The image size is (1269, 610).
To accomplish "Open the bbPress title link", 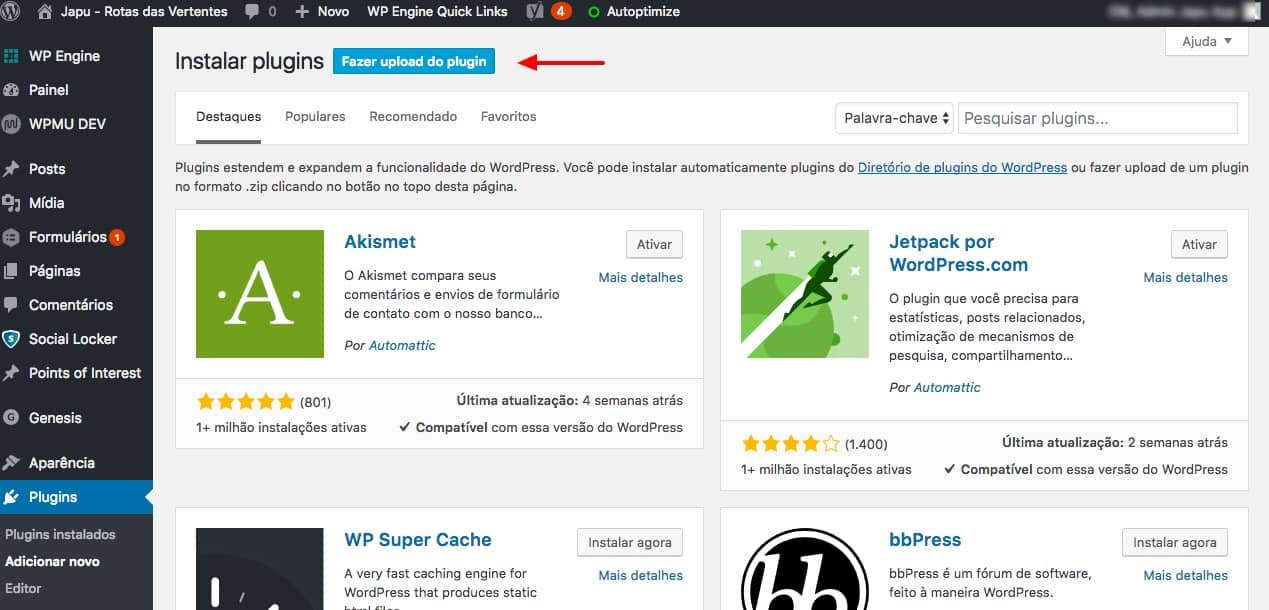I will click(925, 540).
